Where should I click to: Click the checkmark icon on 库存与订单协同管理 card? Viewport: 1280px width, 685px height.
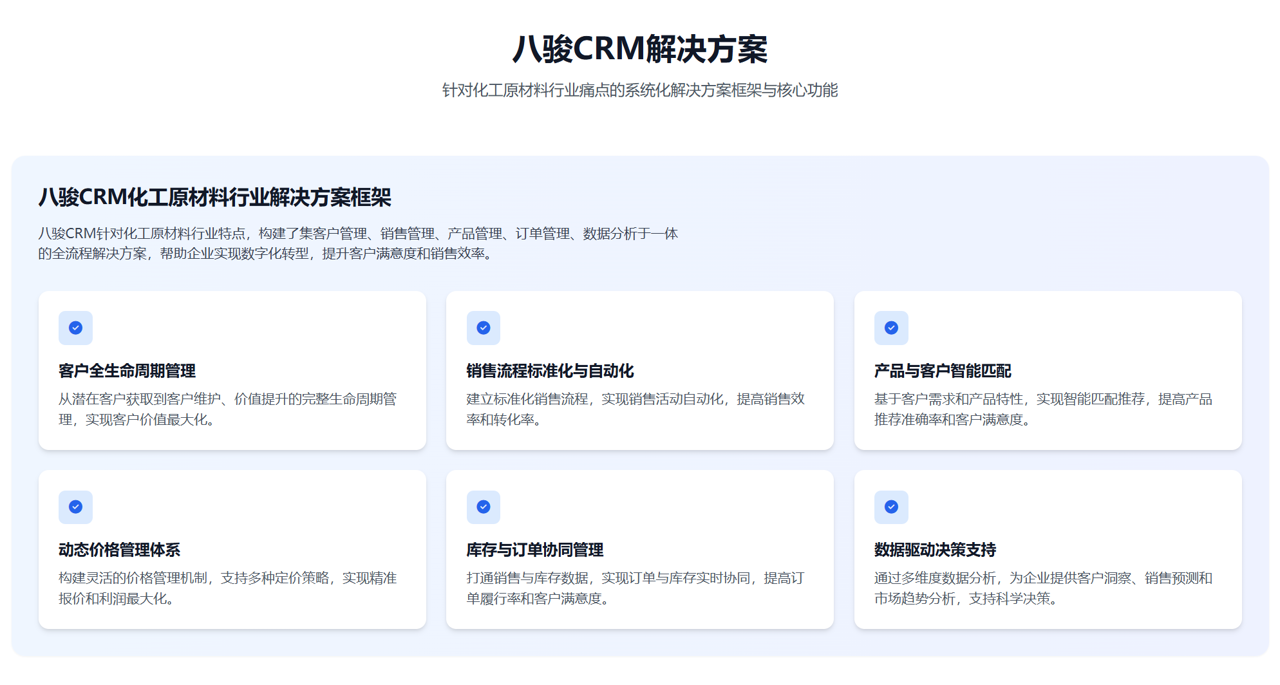(x=483, y=507)
